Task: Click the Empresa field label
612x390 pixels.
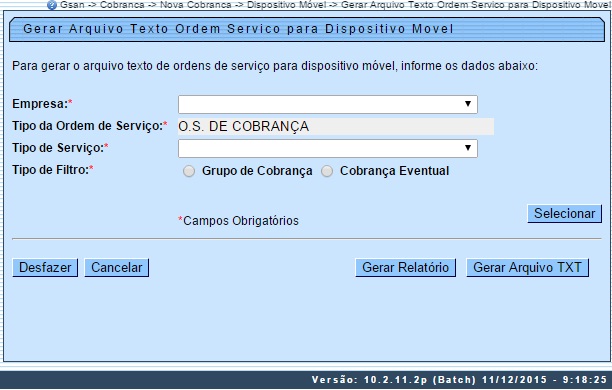Action: pos(42,104)
